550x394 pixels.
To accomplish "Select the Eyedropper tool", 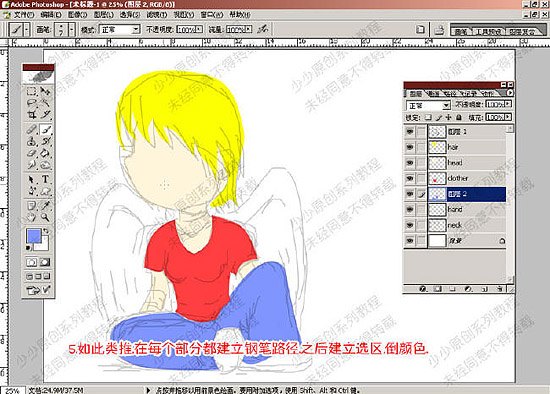I will 46,205.
